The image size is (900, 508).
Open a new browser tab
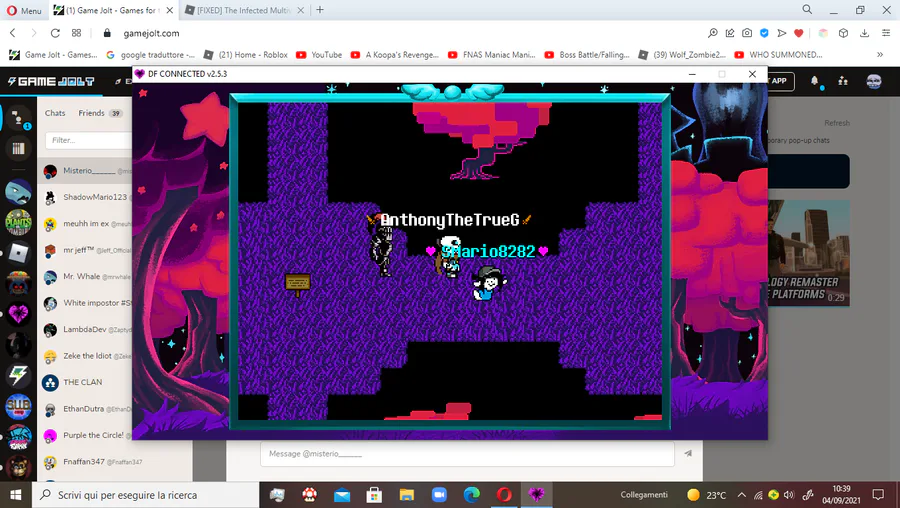(x=320, y=10)
